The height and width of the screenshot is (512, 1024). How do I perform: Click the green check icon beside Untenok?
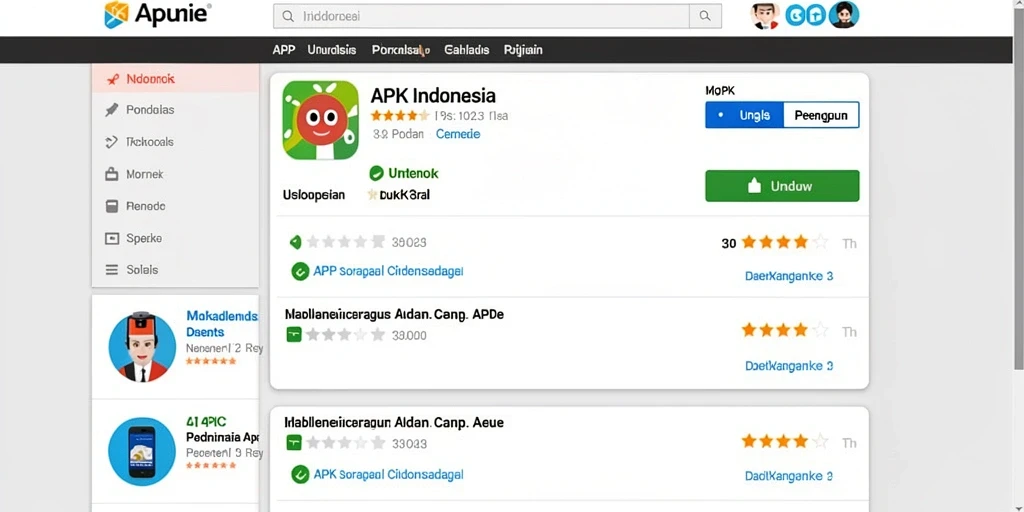point(376,173)
